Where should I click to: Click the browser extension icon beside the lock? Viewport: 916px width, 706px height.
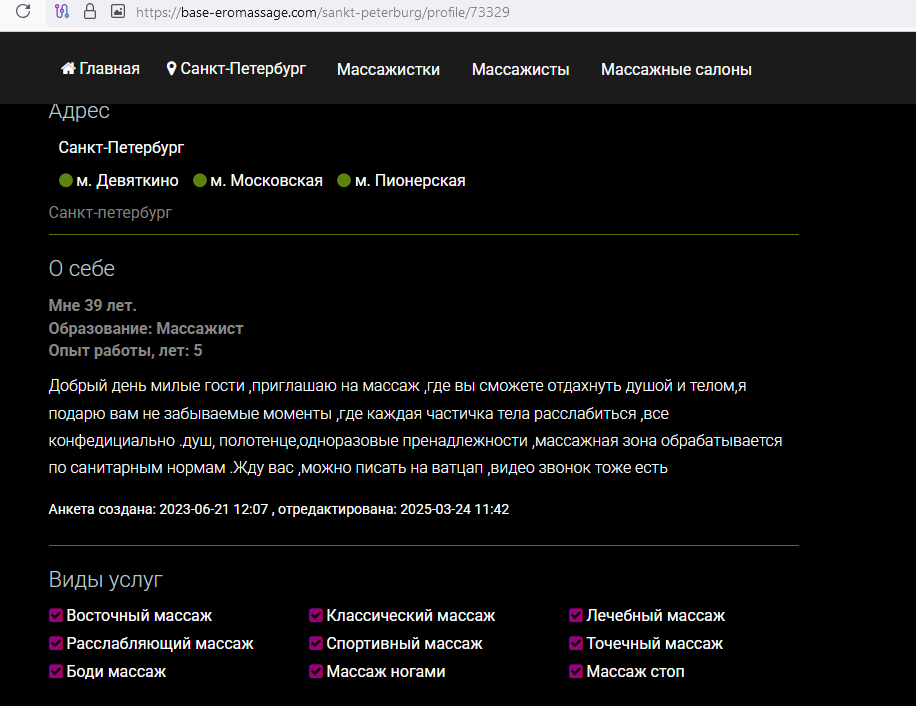(x=62, y=12)
